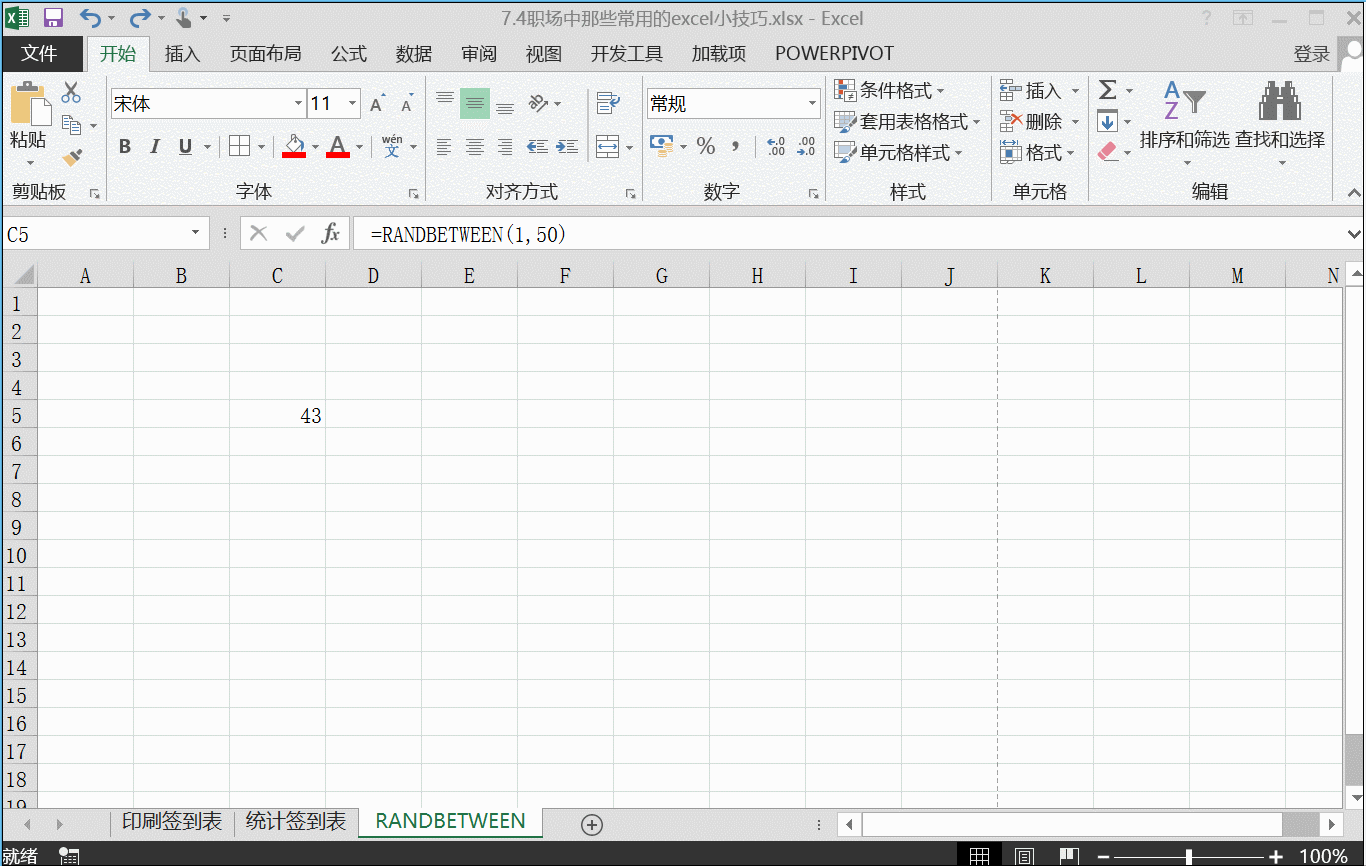Click the text orientation icon
The height and width of the screenshot is (866, 1366).
click(539, 103)
